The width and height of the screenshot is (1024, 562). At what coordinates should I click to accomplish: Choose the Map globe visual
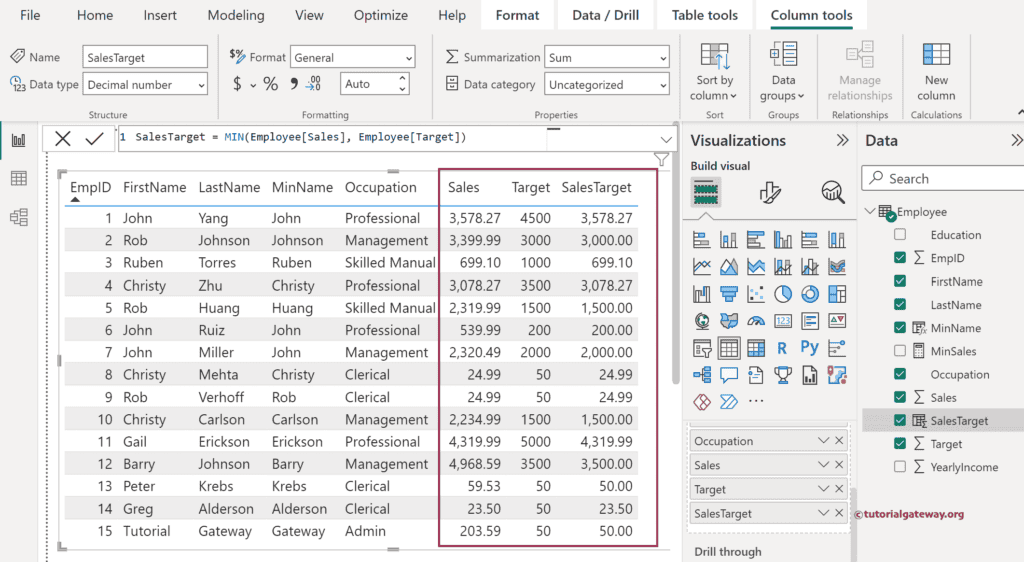coord(701,320)
